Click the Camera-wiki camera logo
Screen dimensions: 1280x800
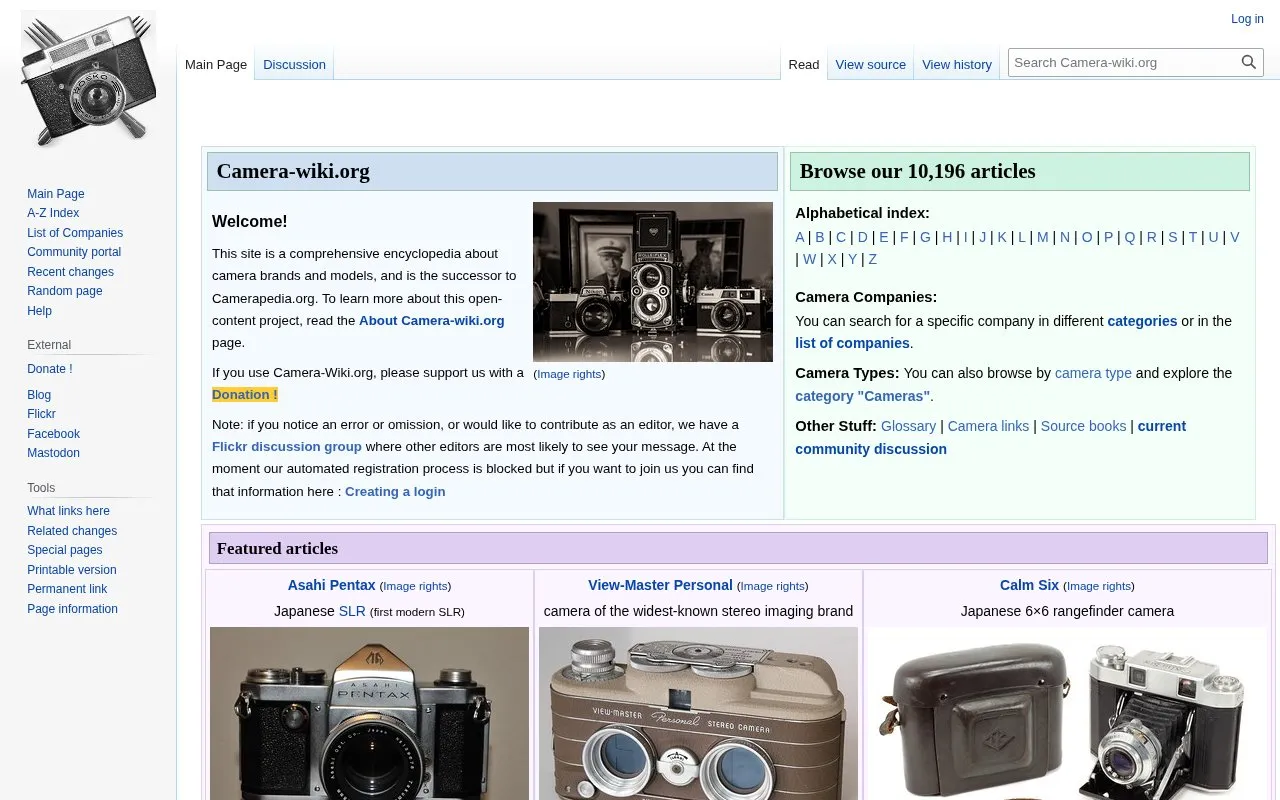[88, 80]
